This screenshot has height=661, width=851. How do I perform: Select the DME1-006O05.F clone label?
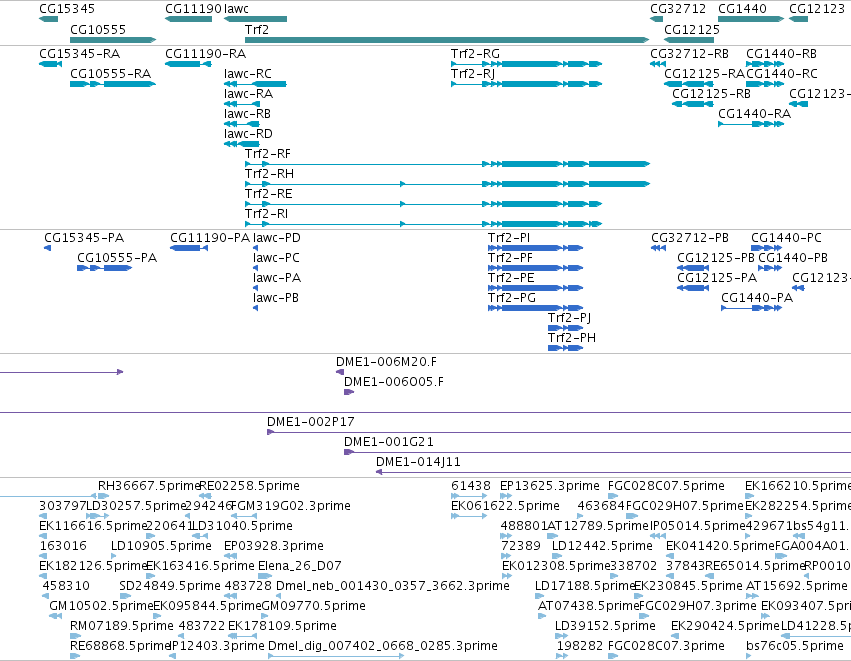click(x=394, y=382)
